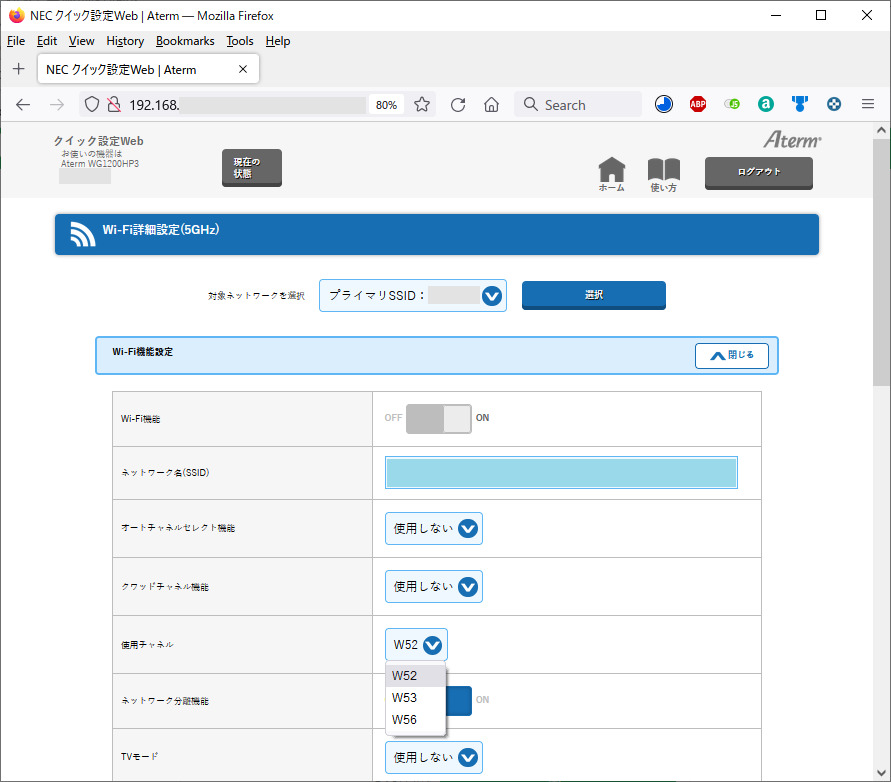Open the Bookmarks menu

(185, 41)
